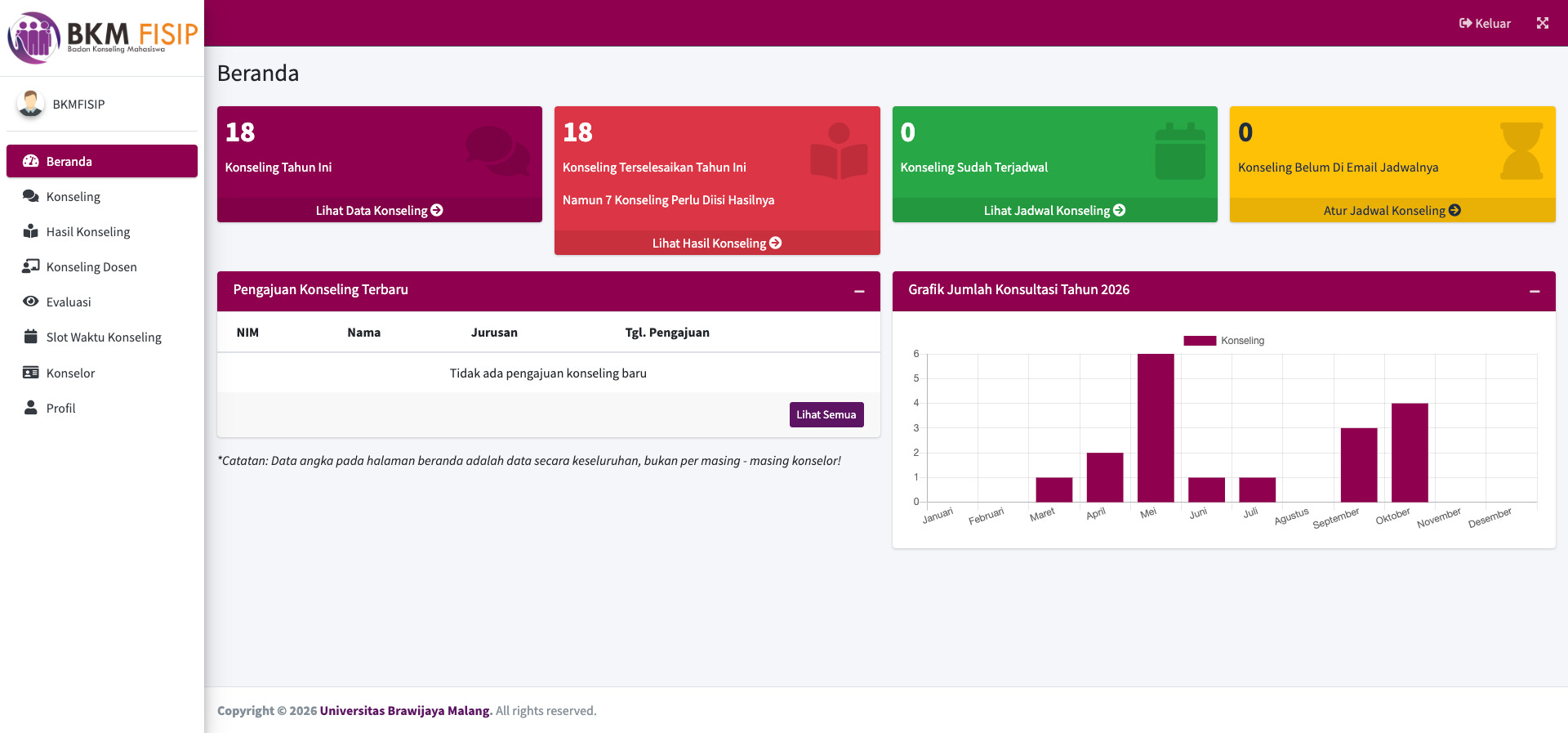Click arrow icon beside Atur Jadwal Konseling
Screen dimensions: 1568x733
(1454, 210)
